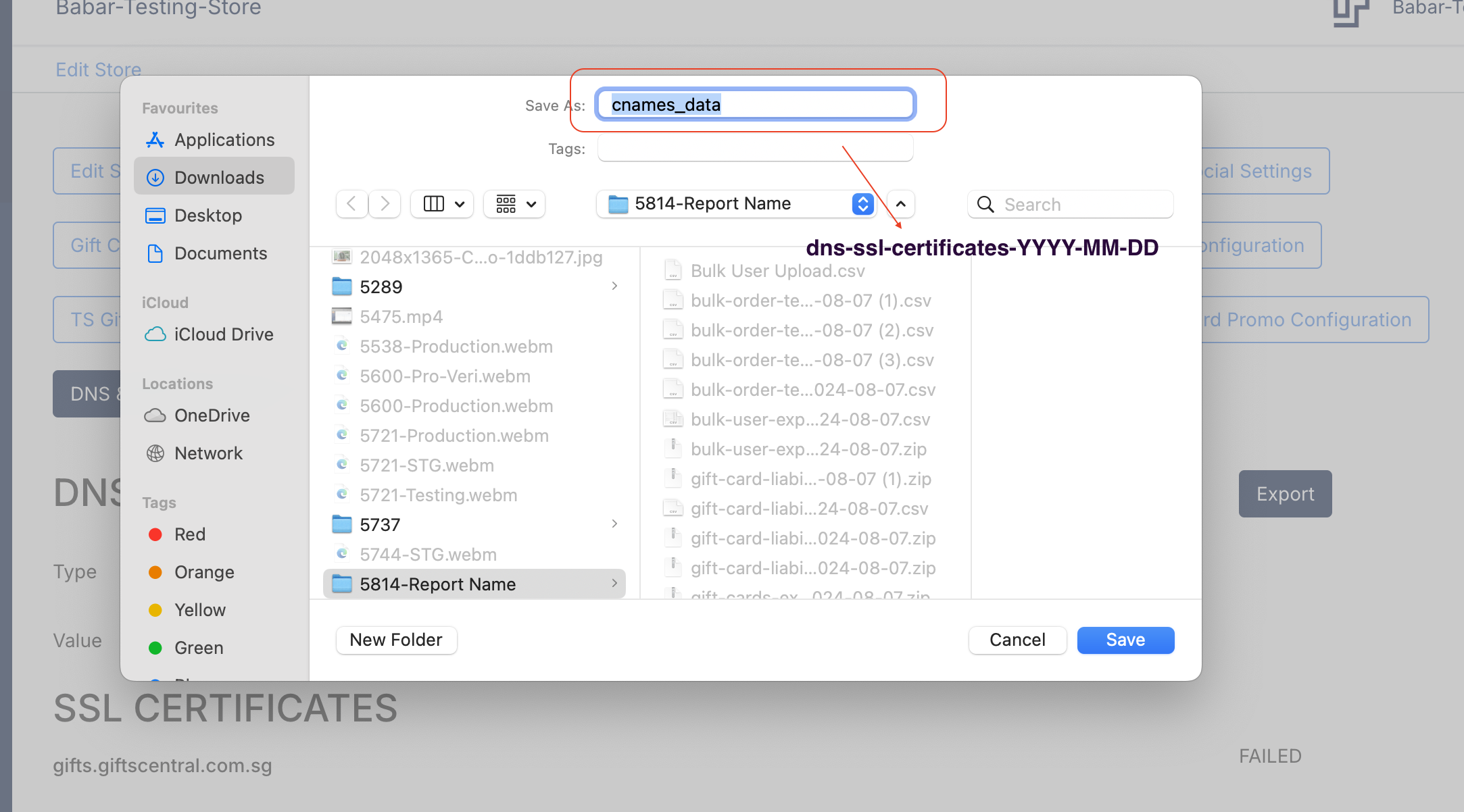Click the Search field in the save dialog
The image size is (1464, 812).
1071,204
